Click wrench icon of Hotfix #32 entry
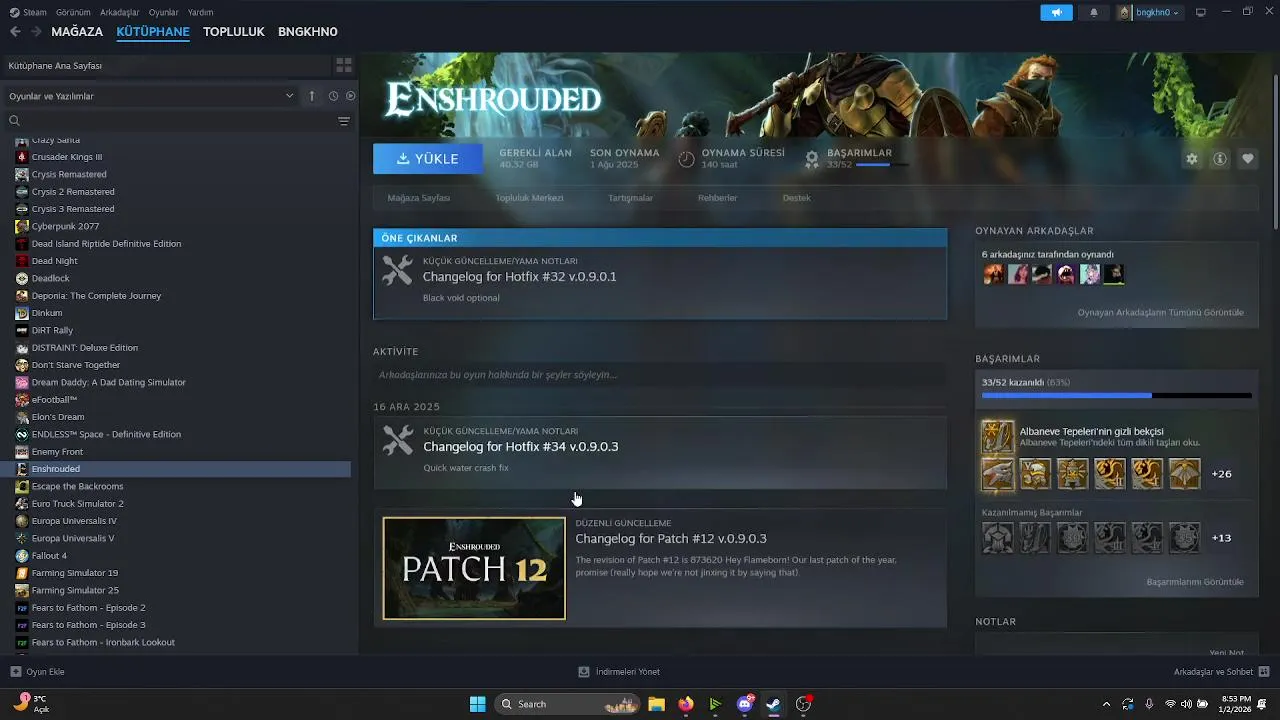Image resolution: width=1280 pixels, height=720 pixels. pos(398,270)
